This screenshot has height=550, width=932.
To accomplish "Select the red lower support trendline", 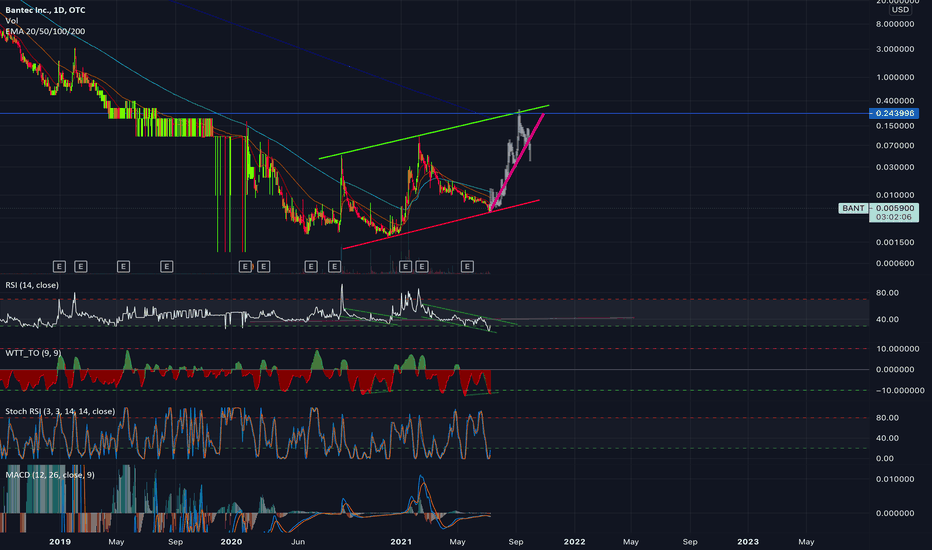I will [441, 224].
